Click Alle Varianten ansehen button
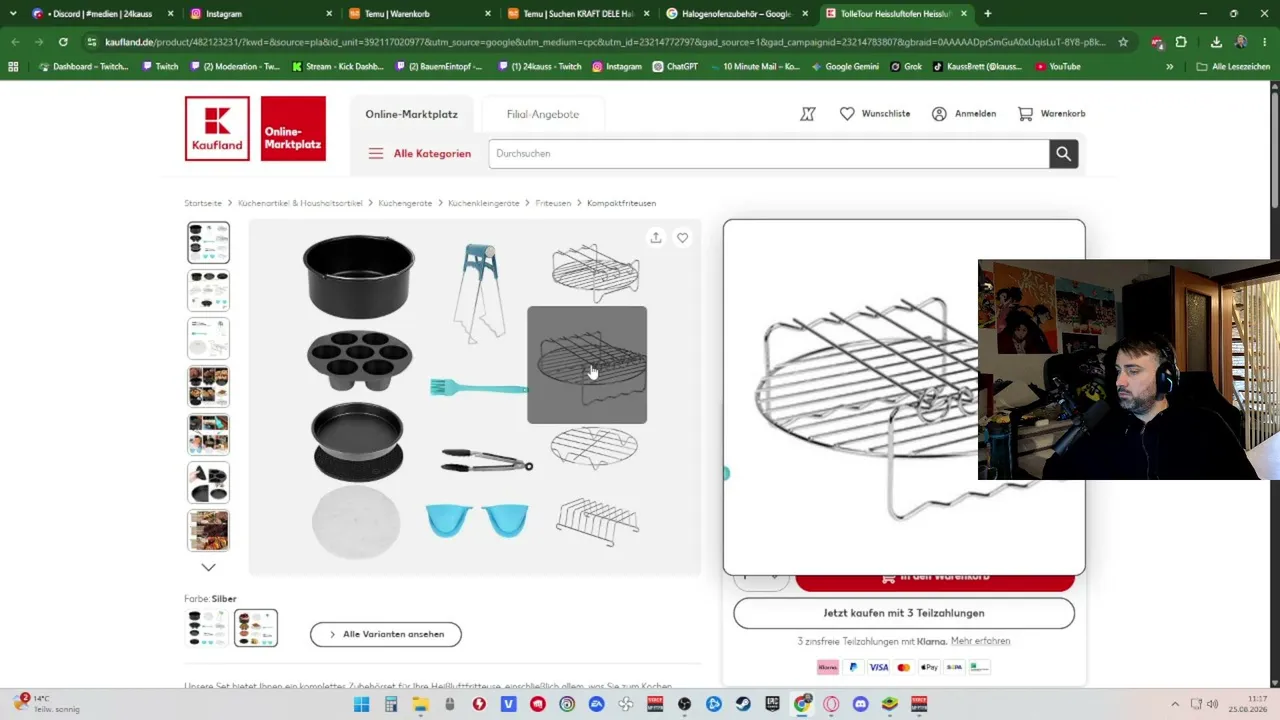1280x720 pixels. [386, 634]
